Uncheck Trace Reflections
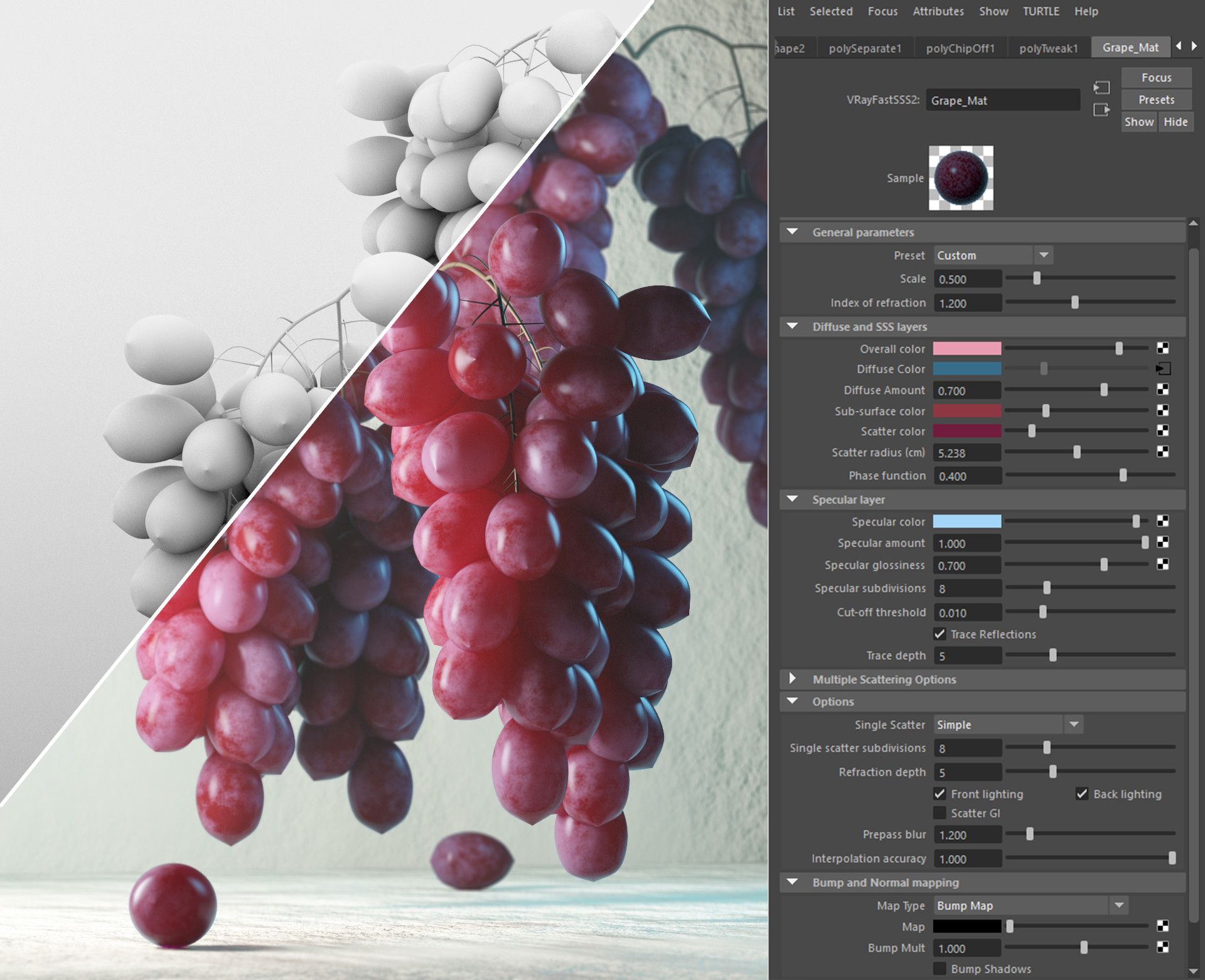Screen dimensions: 1205x980 pyautogui.click(x=940, y=634)
